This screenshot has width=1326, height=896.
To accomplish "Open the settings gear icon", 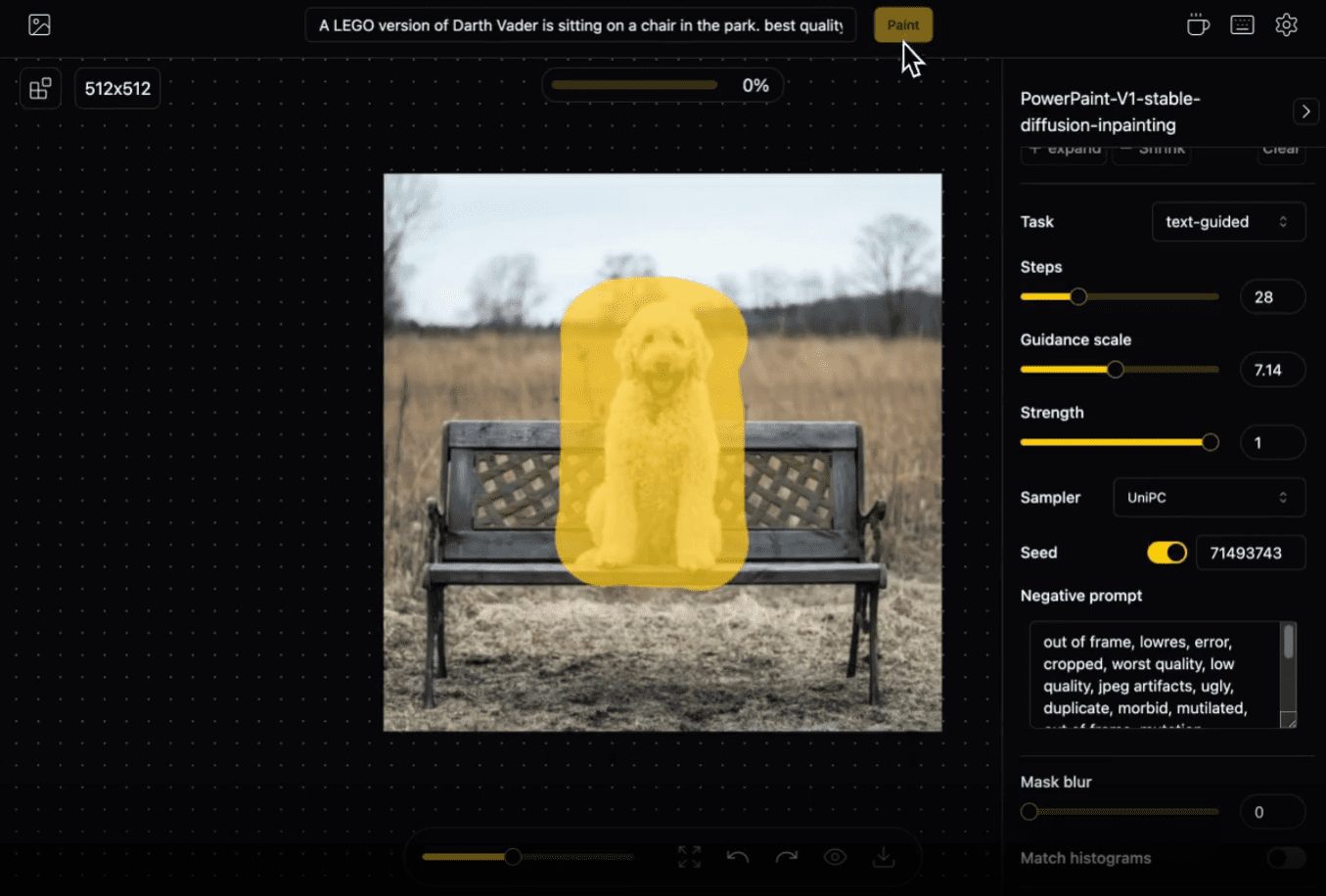I will coord(1286,25).
